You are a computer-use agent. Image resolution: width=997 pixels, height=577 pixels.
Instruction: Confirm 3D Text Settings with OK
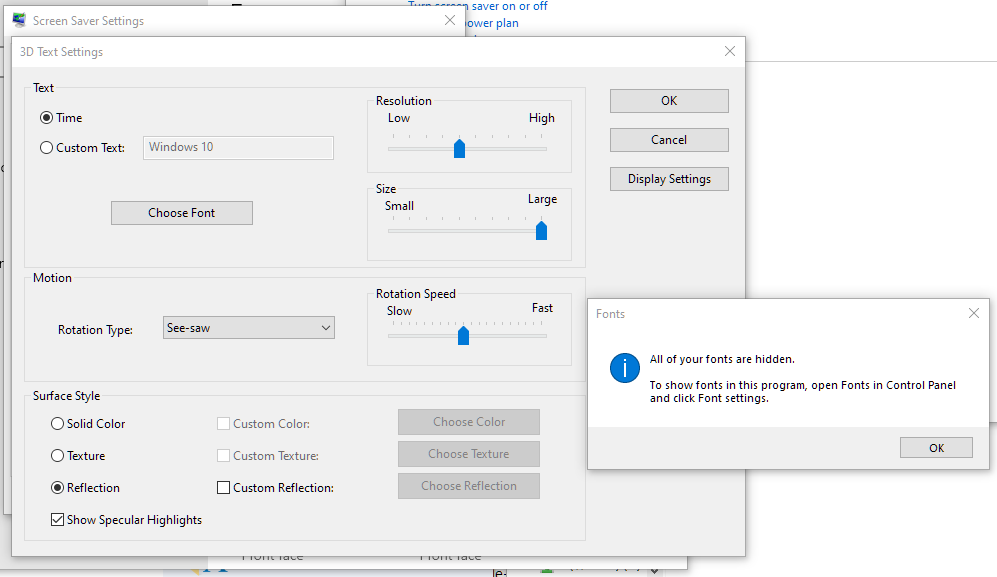pyautogui.click(x=669, y=101)
